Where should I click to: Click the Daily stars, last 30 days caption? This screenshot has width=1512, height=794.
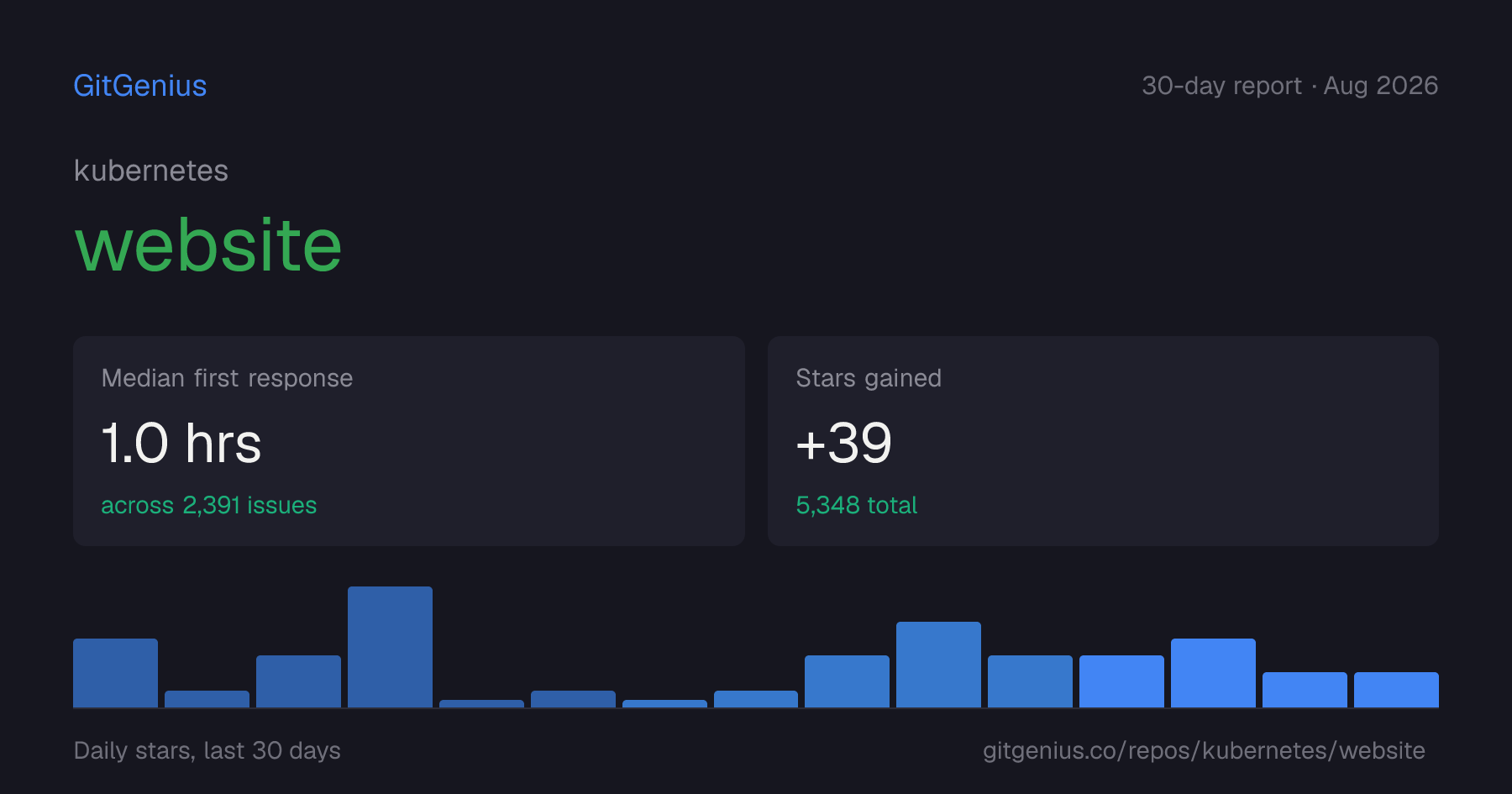pos(207,750)
